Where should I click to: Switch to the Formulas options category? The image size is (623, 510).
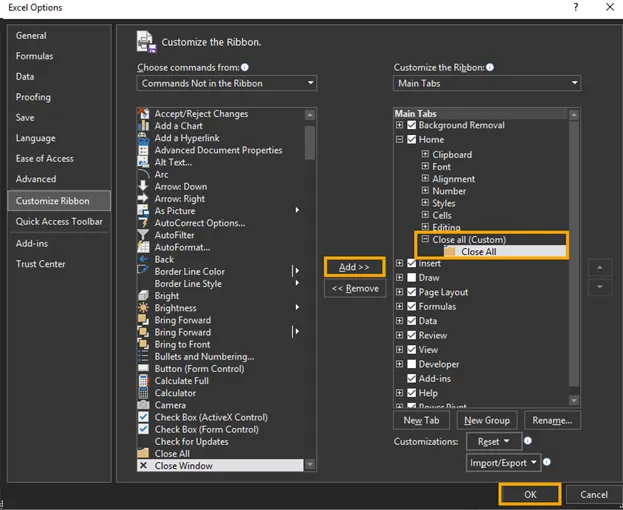(x=34, y=56)
